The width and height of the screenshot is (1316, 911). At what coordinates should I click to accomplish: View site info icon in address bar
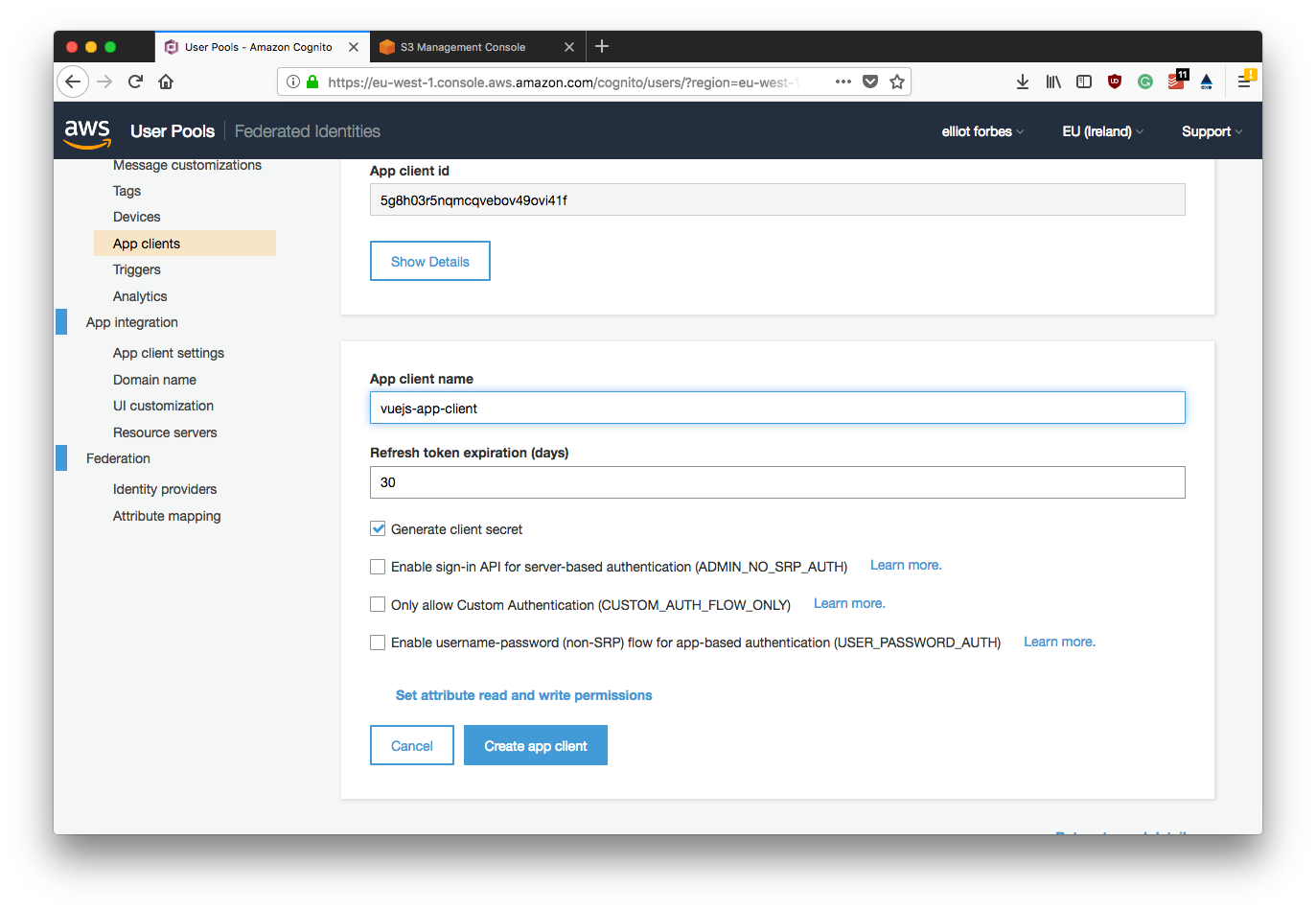pos(293,82)
